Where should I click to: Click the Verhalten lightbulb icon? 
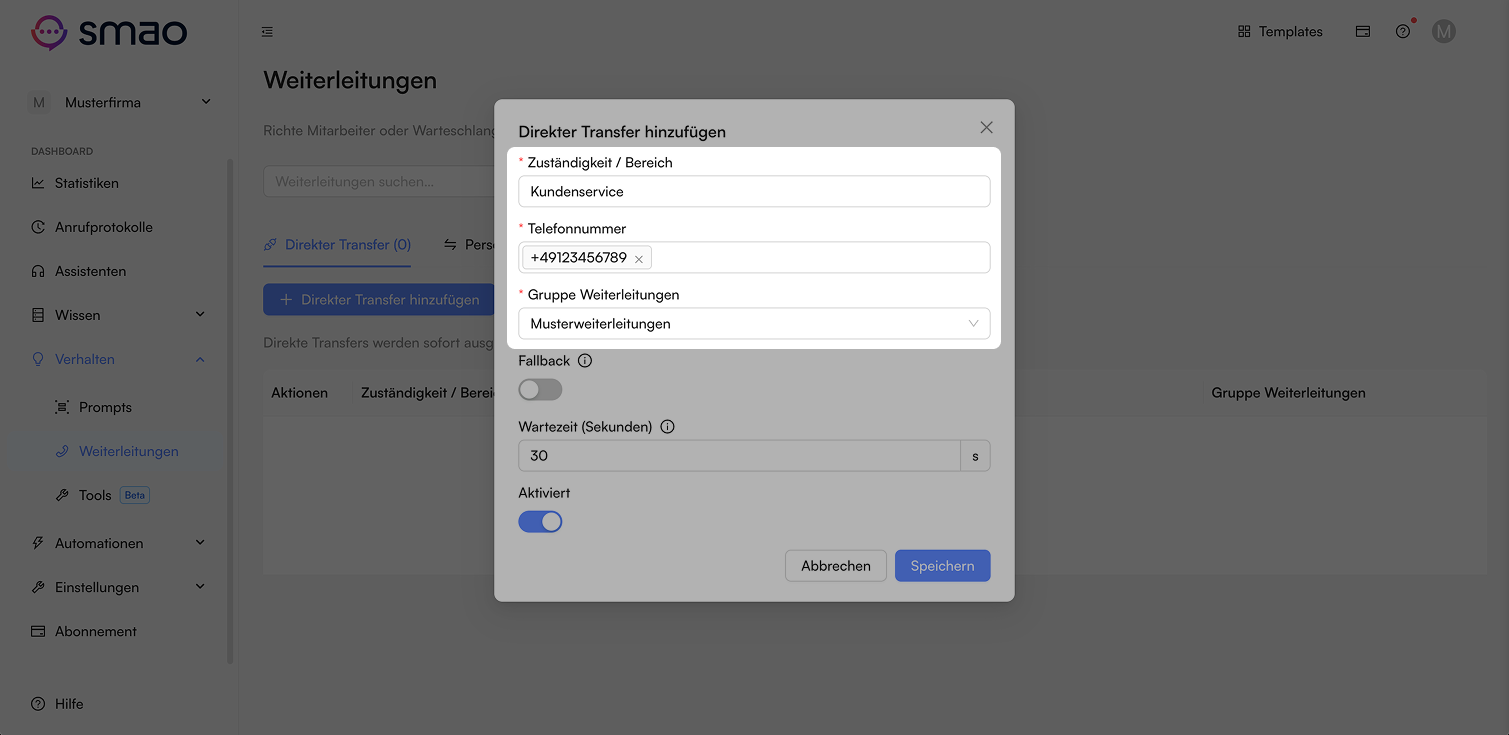click(38, 359)
